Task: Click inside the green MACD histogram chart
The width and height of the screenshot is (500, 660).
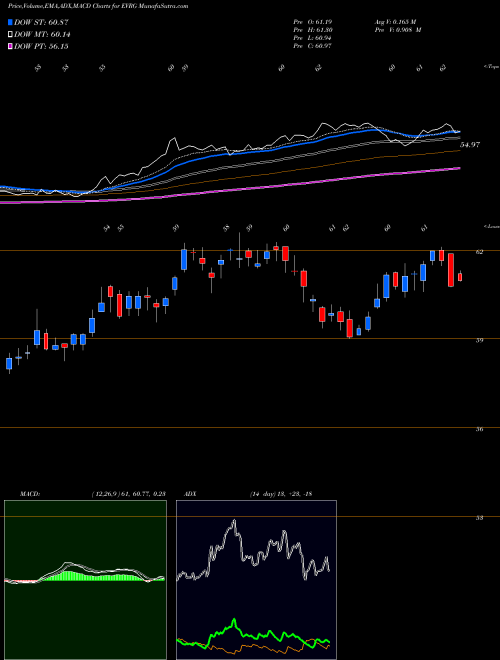Action: pyautogui.click(x=85, y=580)
